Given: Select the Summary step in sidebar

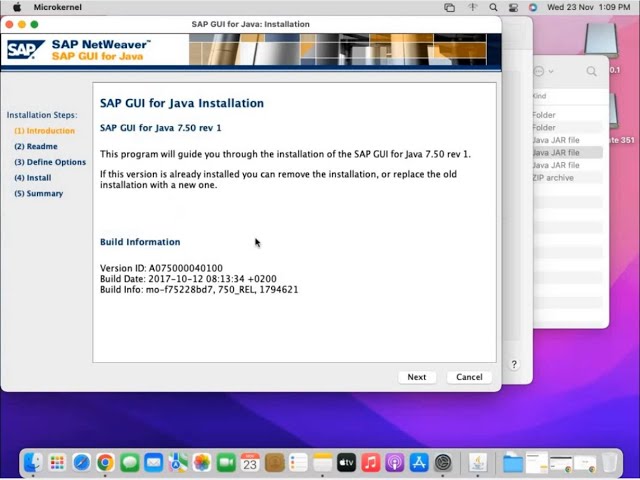Looking at the screenshot, I should pos(39,193).
